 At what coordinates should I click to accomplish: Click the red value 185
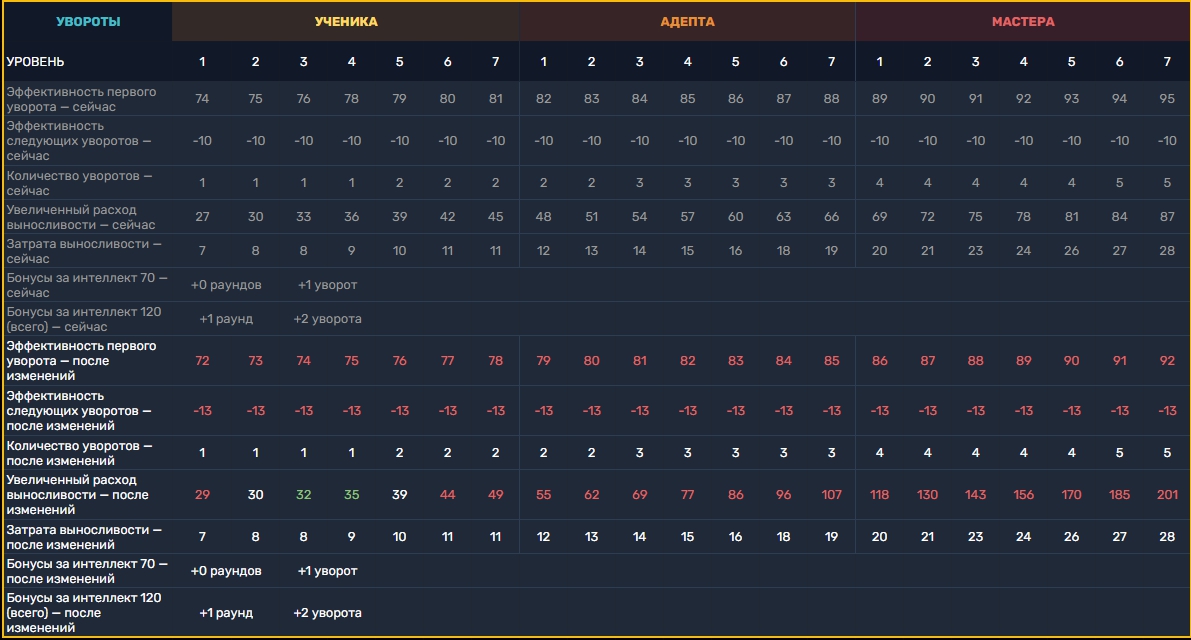[x=1119, y=495]
